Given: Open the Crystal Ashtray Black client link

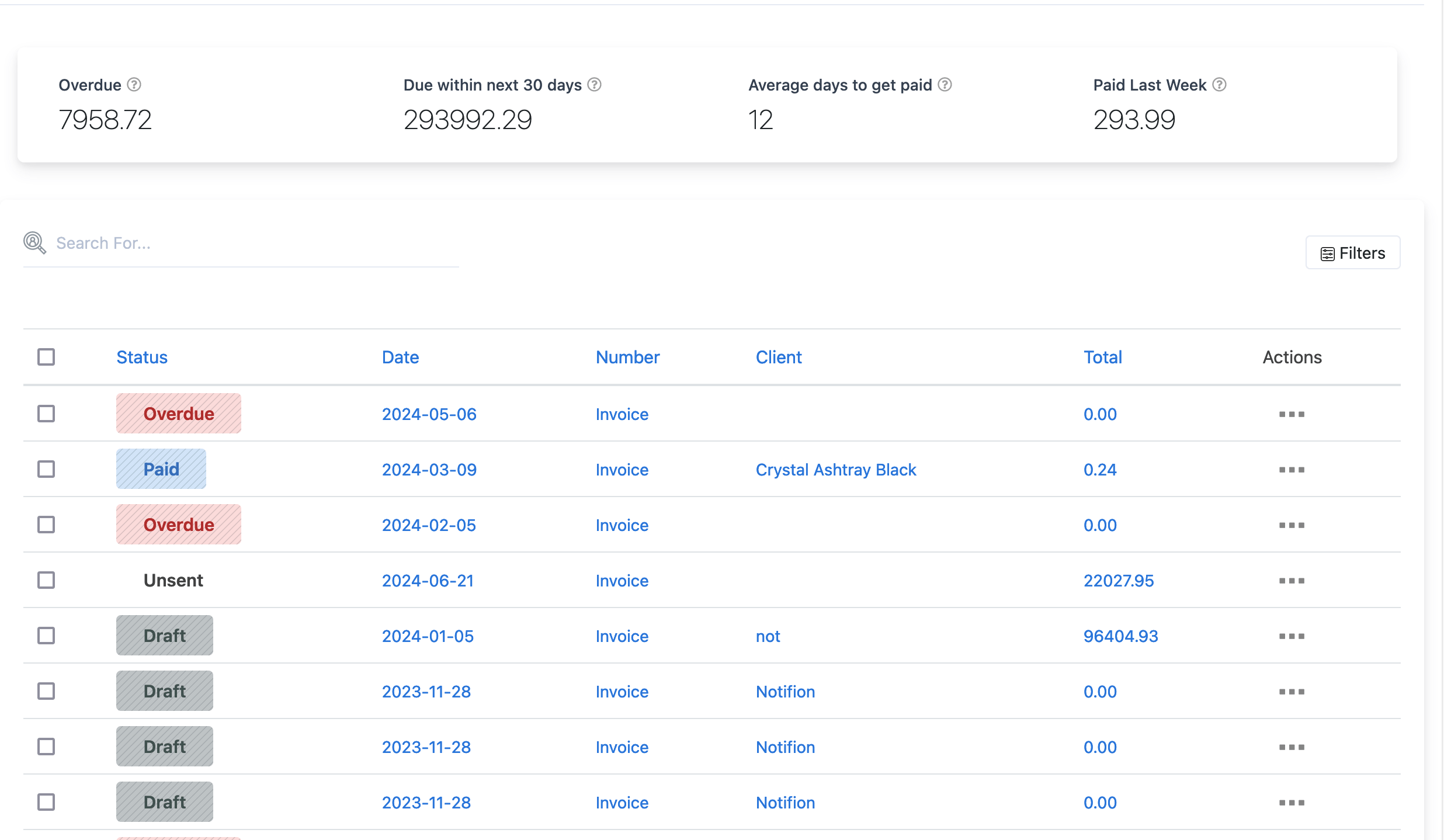Looking at the screenshot, I should [836, 469].
